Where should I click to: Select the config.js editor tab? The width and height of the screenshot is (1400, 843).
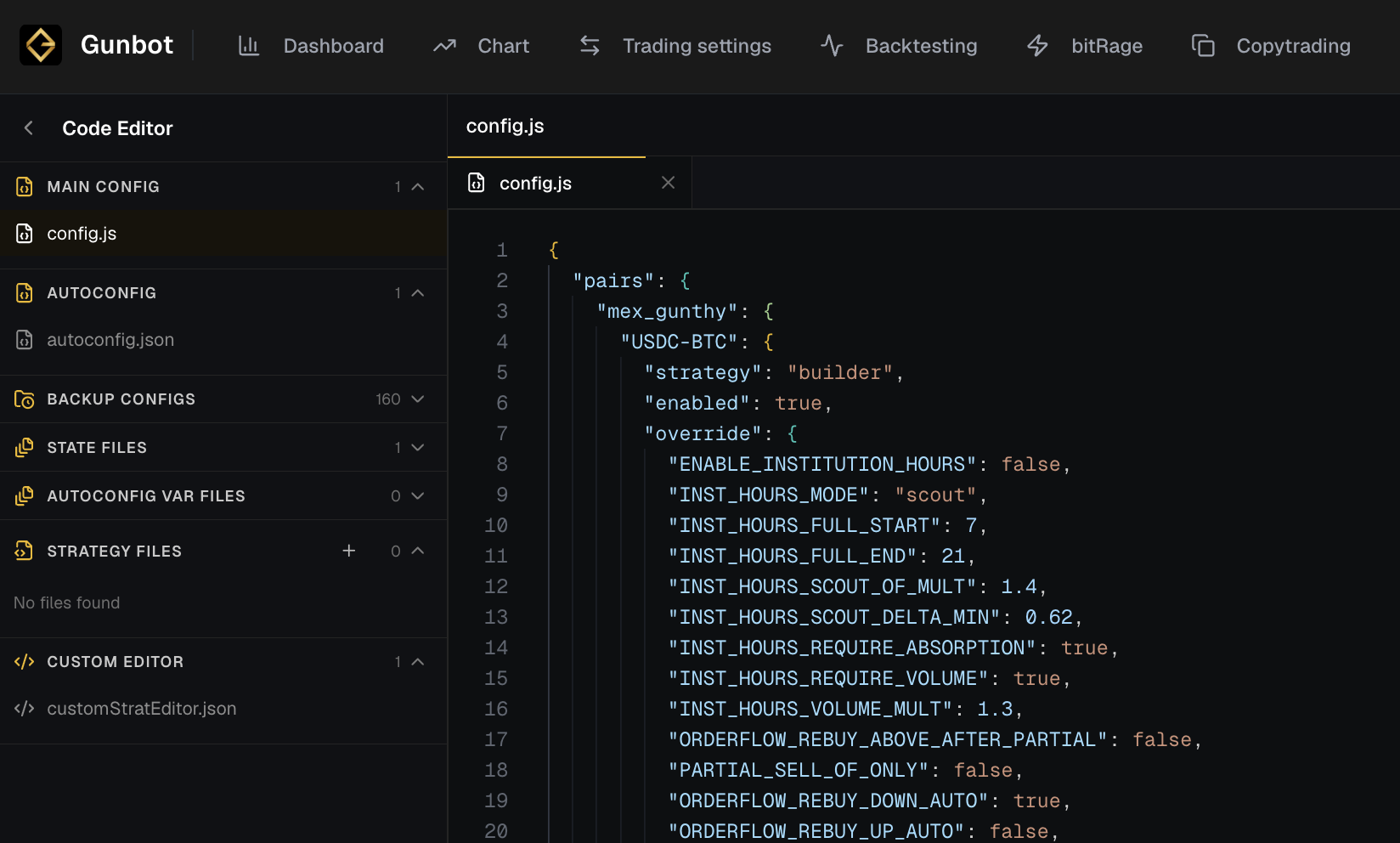(x=570, y=183)
